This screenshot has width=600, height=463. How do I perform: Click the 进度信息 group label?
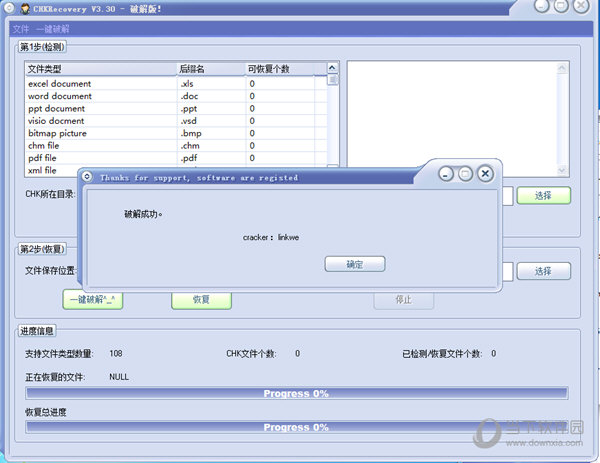37,331
